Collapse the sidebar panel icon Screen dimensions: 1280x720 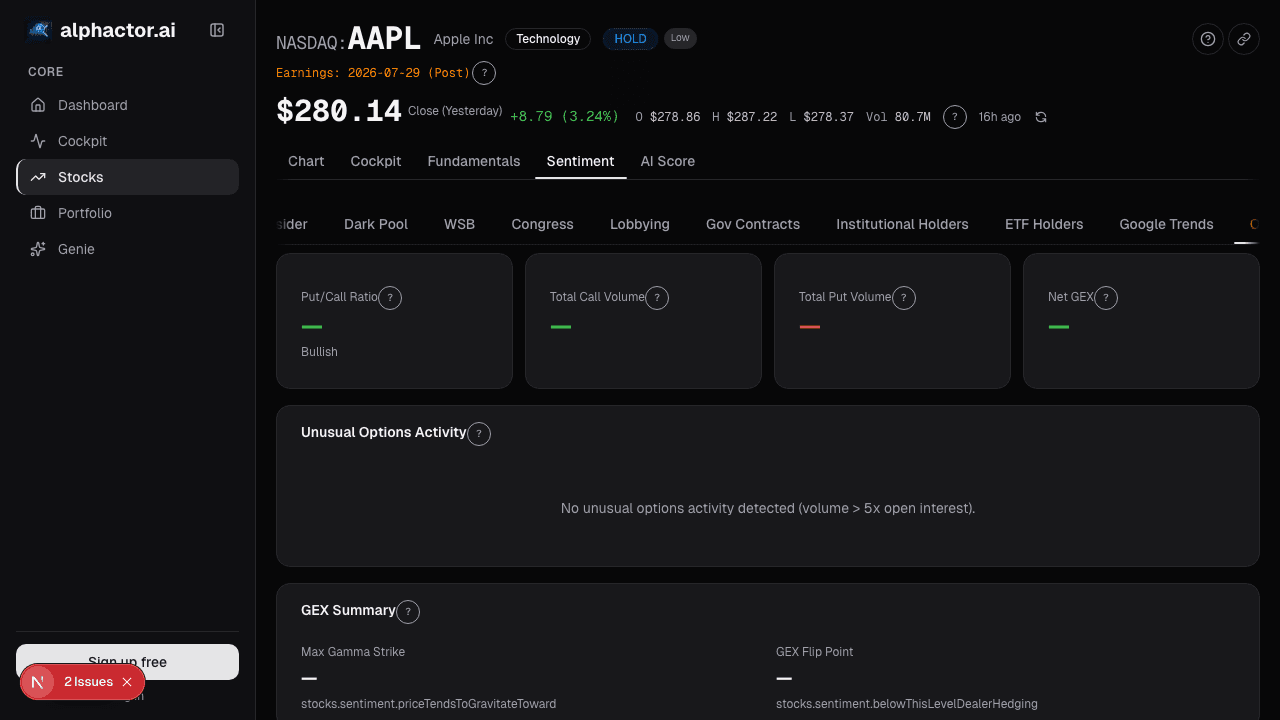217,30
